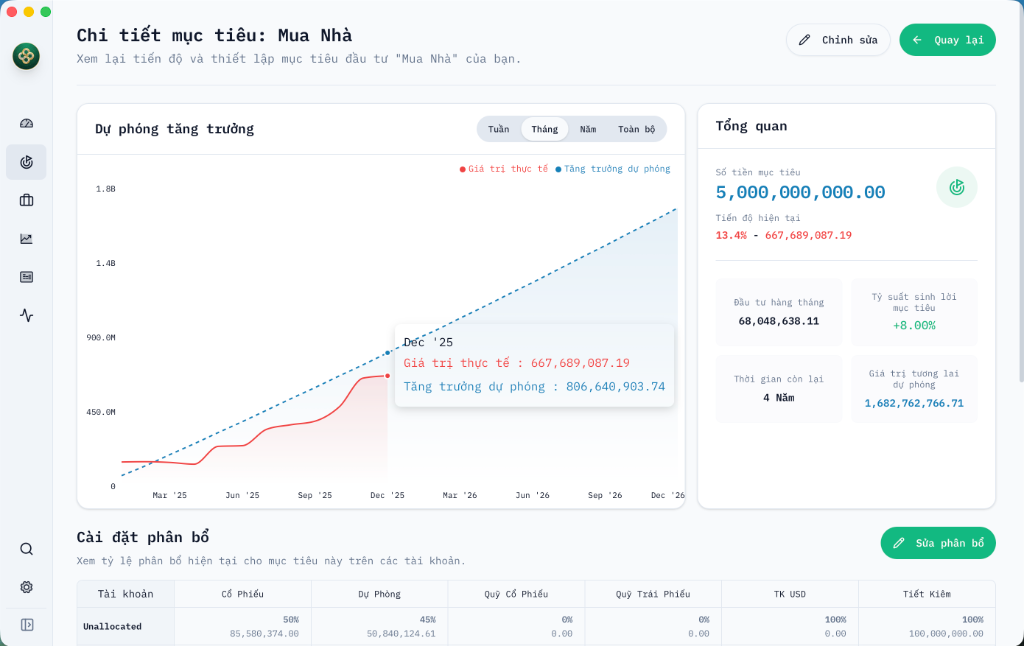
Task: Switch chart range to Tuần
Action: (x=498, y=129)
